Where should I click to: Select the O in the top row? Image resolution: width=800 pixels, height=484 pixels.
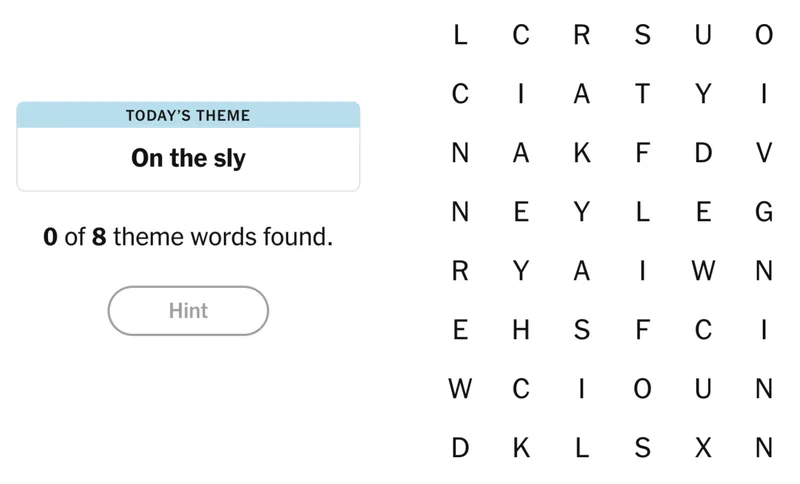(x=764, y=35)
